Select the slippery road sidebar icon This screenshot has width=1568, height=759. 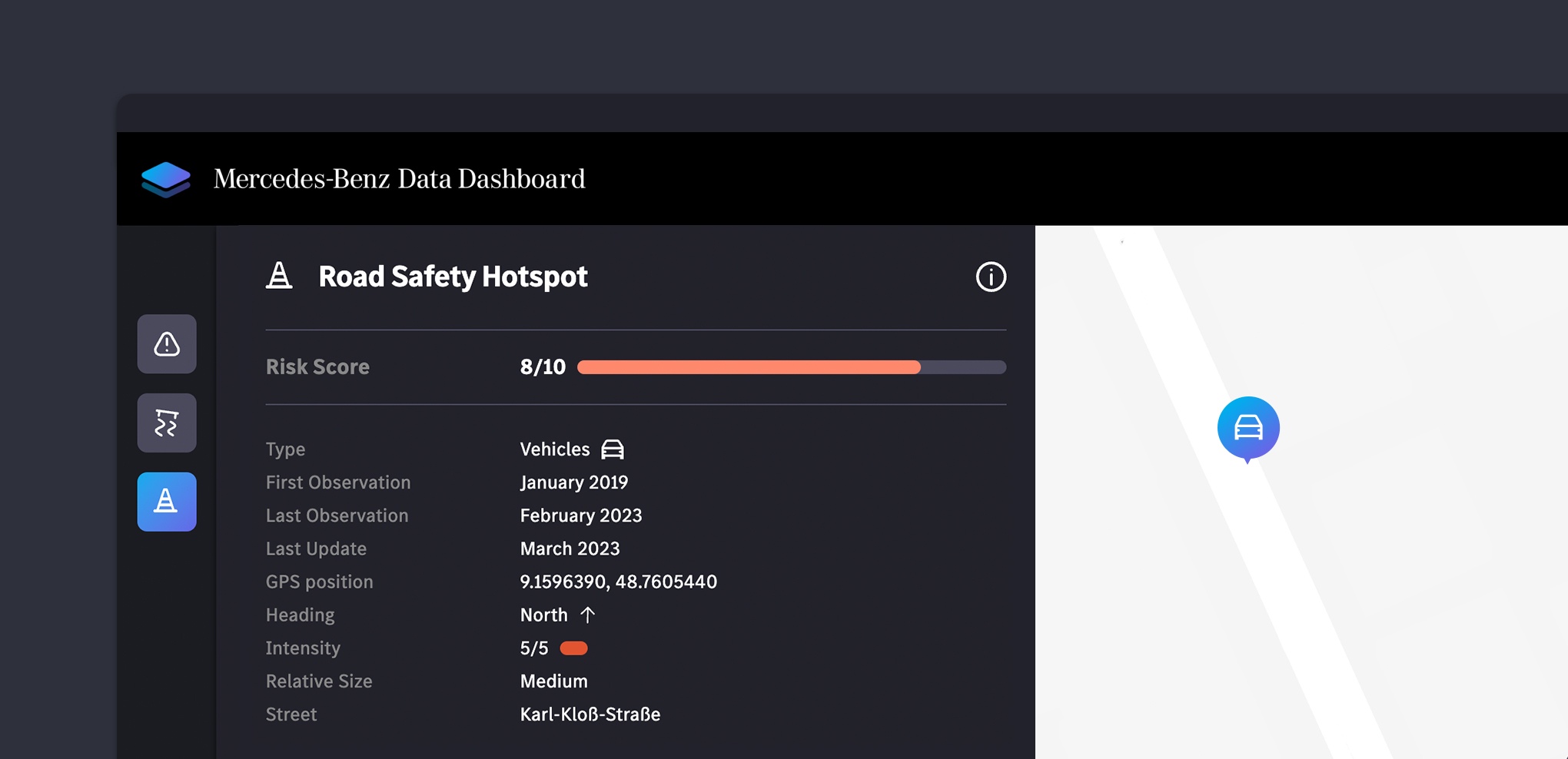(167, 423)
